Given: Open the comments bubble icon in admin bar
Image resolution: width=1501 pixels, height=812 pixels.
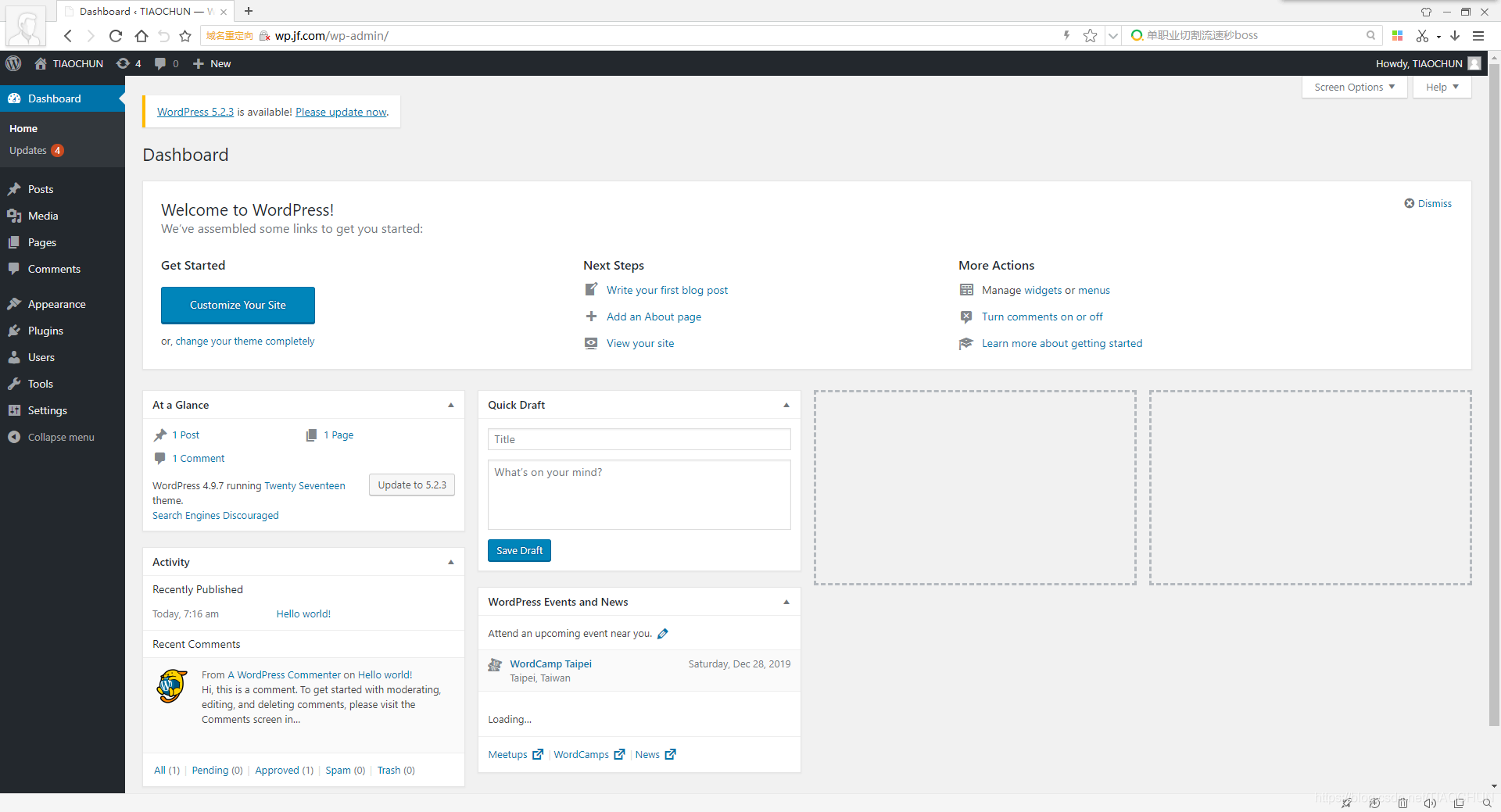Looking at the screenshot, I should click(x=167, y=63).
